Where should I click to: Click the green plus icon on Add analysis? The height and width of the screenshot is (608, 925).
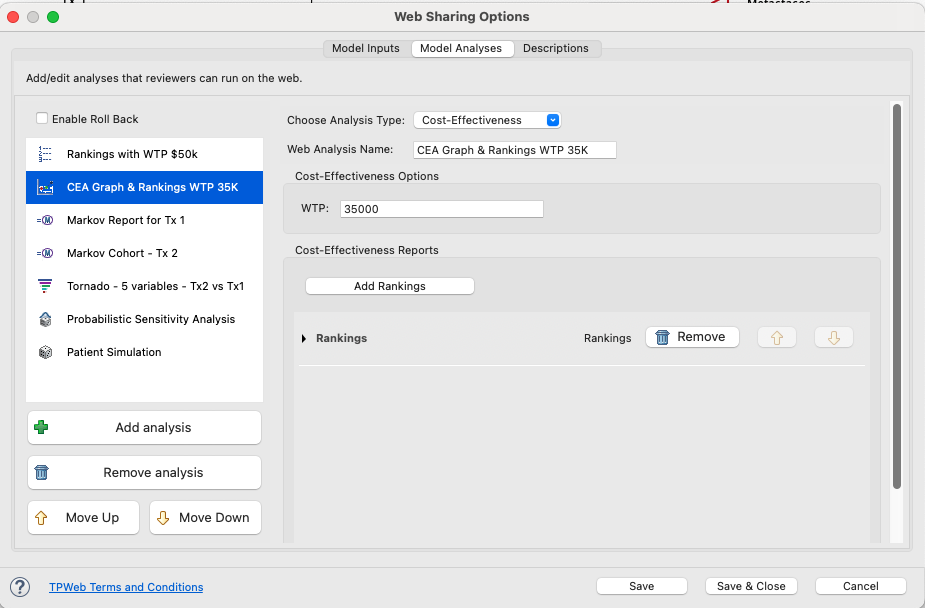click(x=41, y=428)
